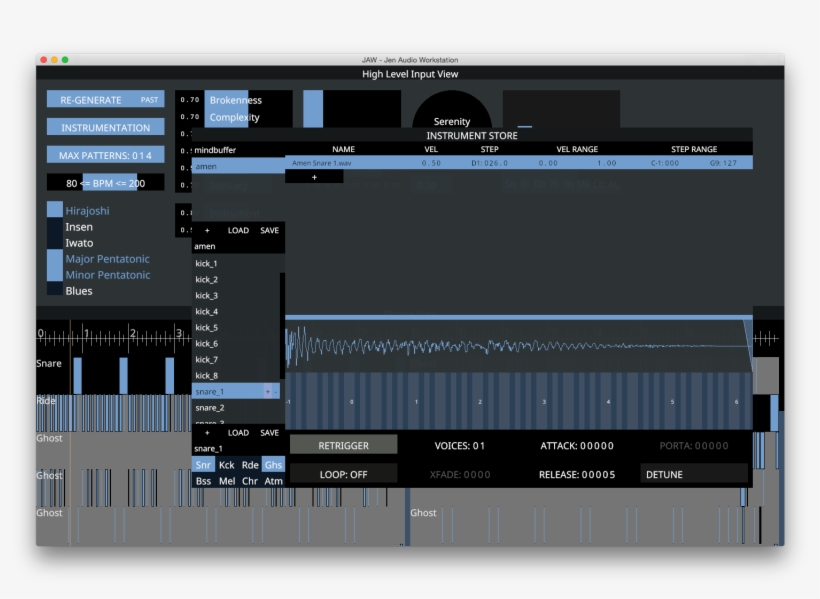820x599 pixels.
Task: Toggle LOOP off setting for the sample
Action: [x=345, y=472]
